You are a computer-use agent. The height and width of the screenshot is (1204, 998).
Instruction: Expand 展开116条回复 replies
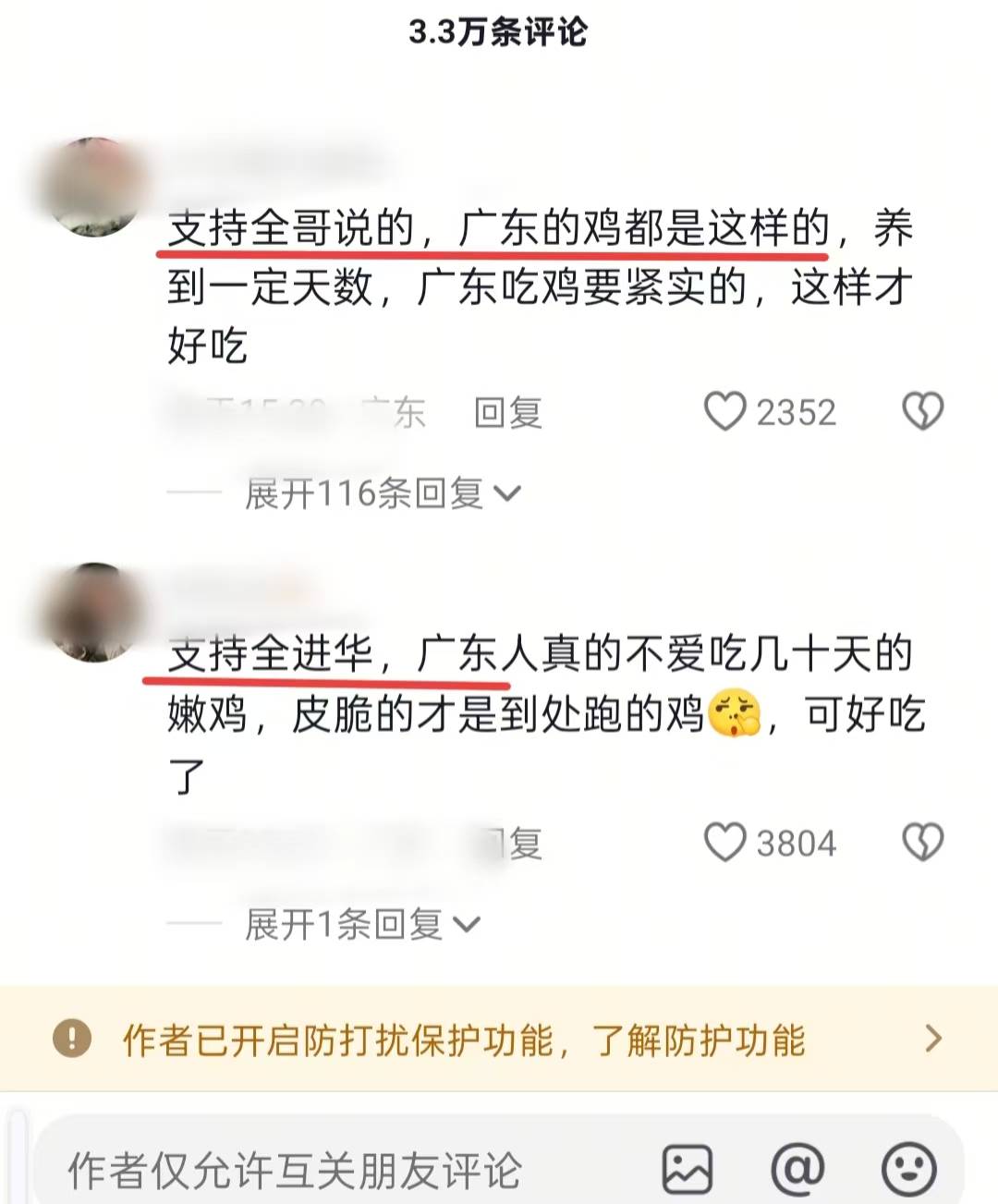pos(383,493)
